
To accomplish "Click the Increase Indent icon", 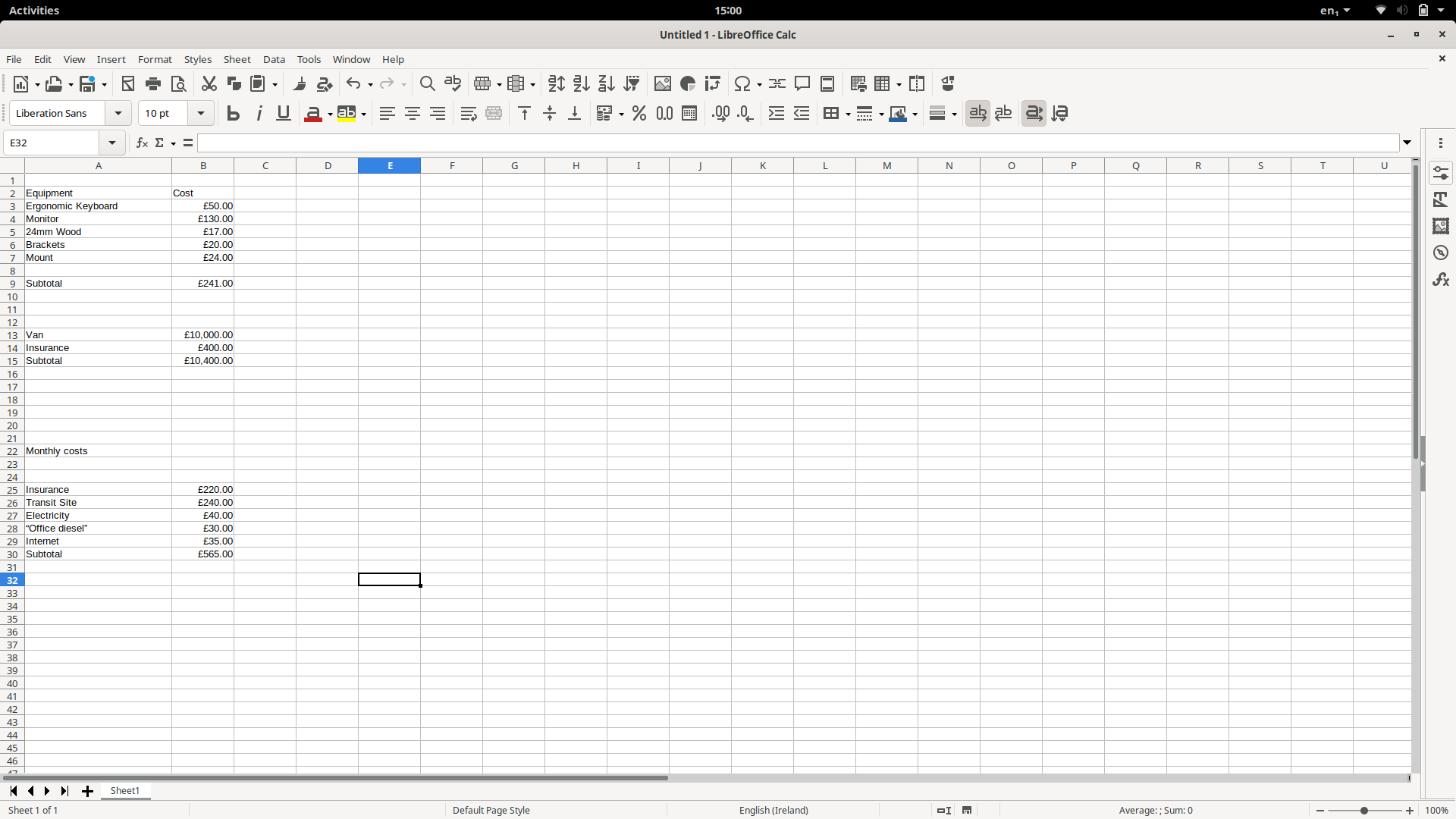I will pos(777,113).
